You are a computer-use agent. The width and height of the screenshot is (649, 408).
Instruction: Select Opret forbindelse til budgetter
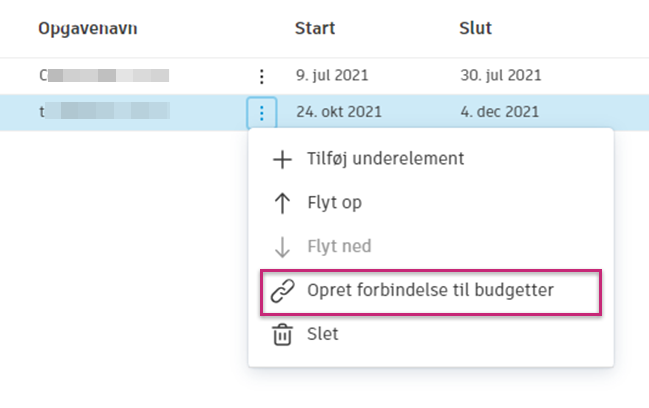pos(430,290)
